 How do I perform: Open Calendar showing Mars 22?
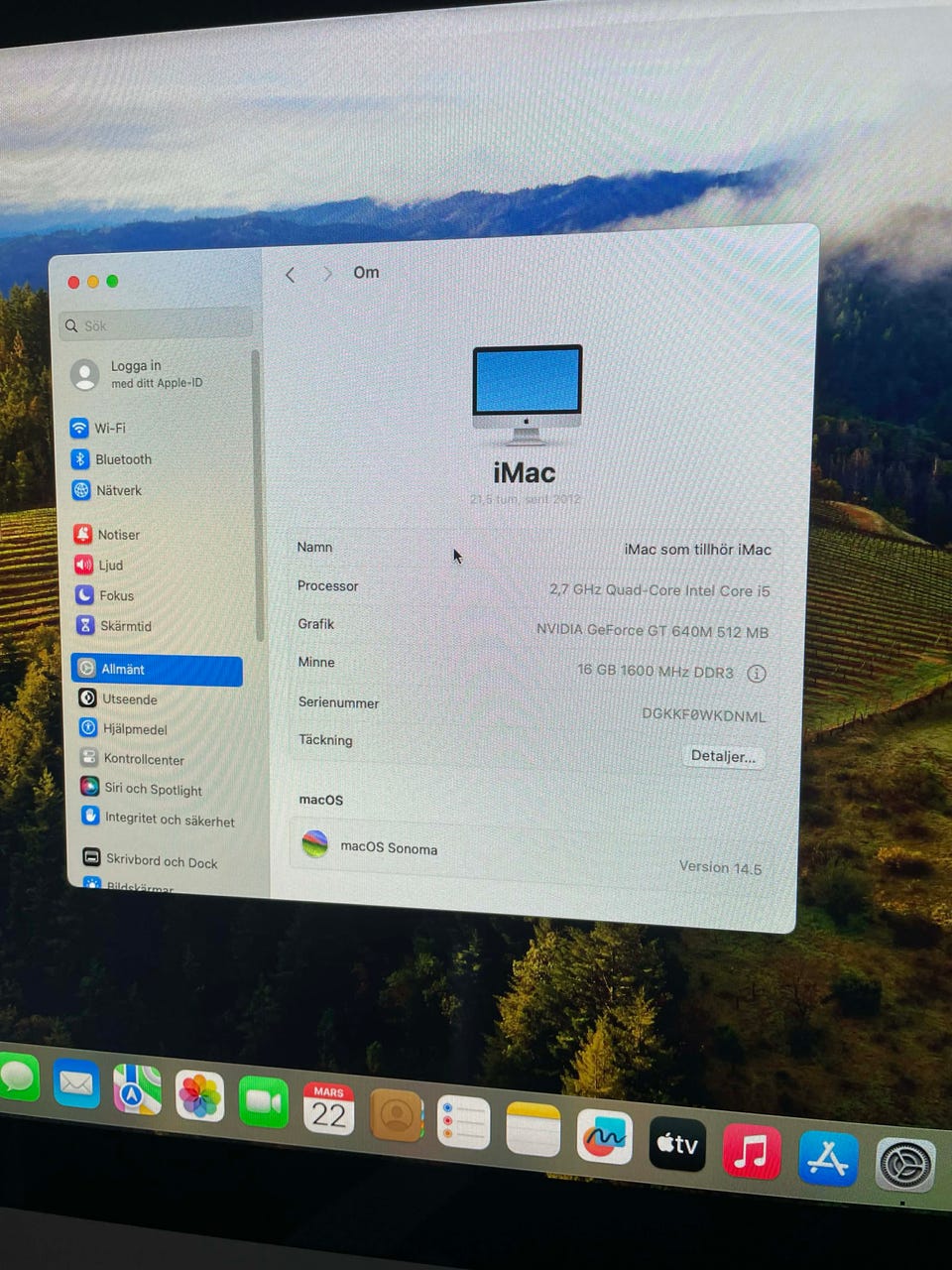coord(328,1108)
